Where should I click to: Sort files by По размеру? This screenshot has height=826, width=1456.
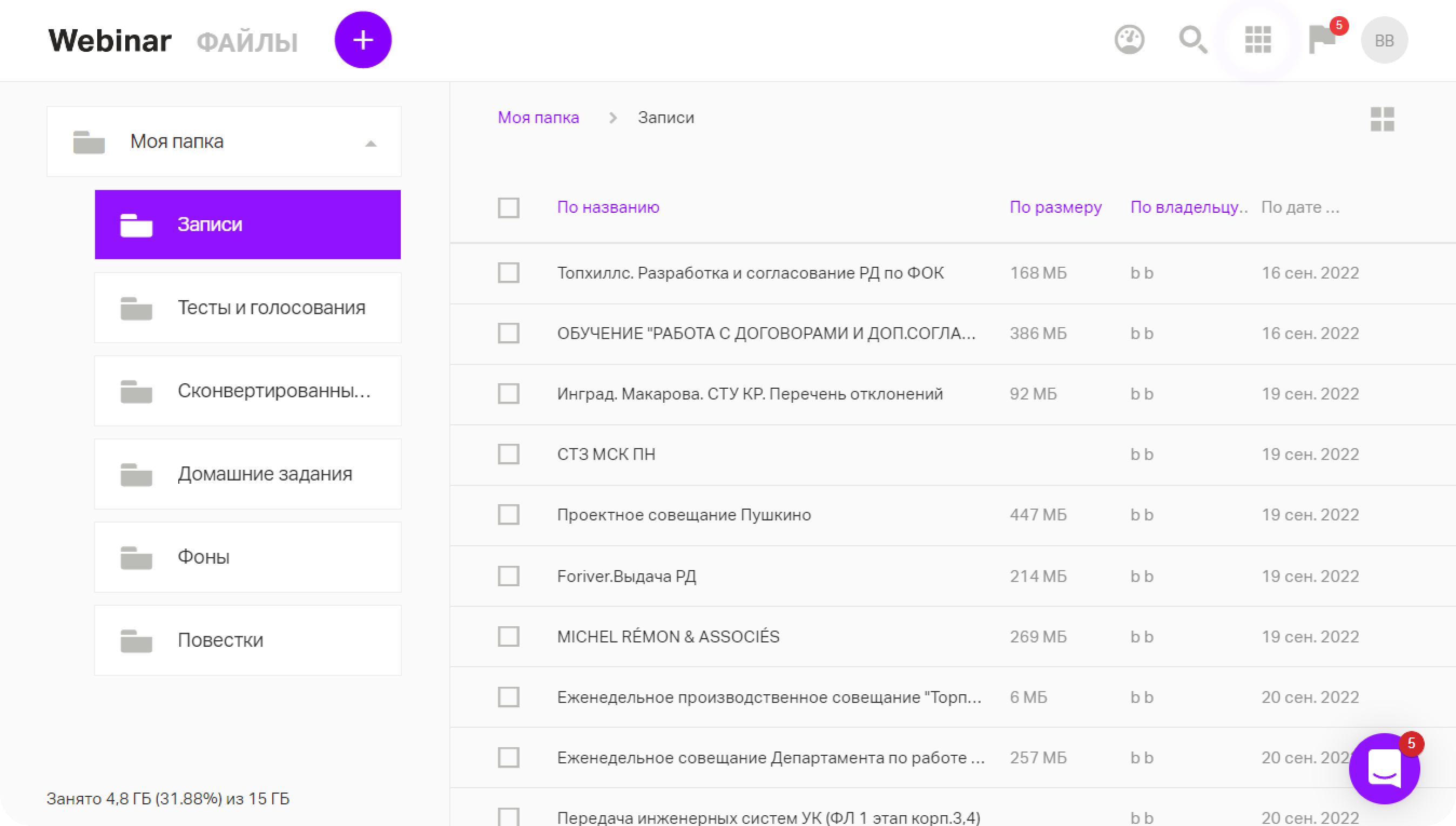click(1055, 207)
